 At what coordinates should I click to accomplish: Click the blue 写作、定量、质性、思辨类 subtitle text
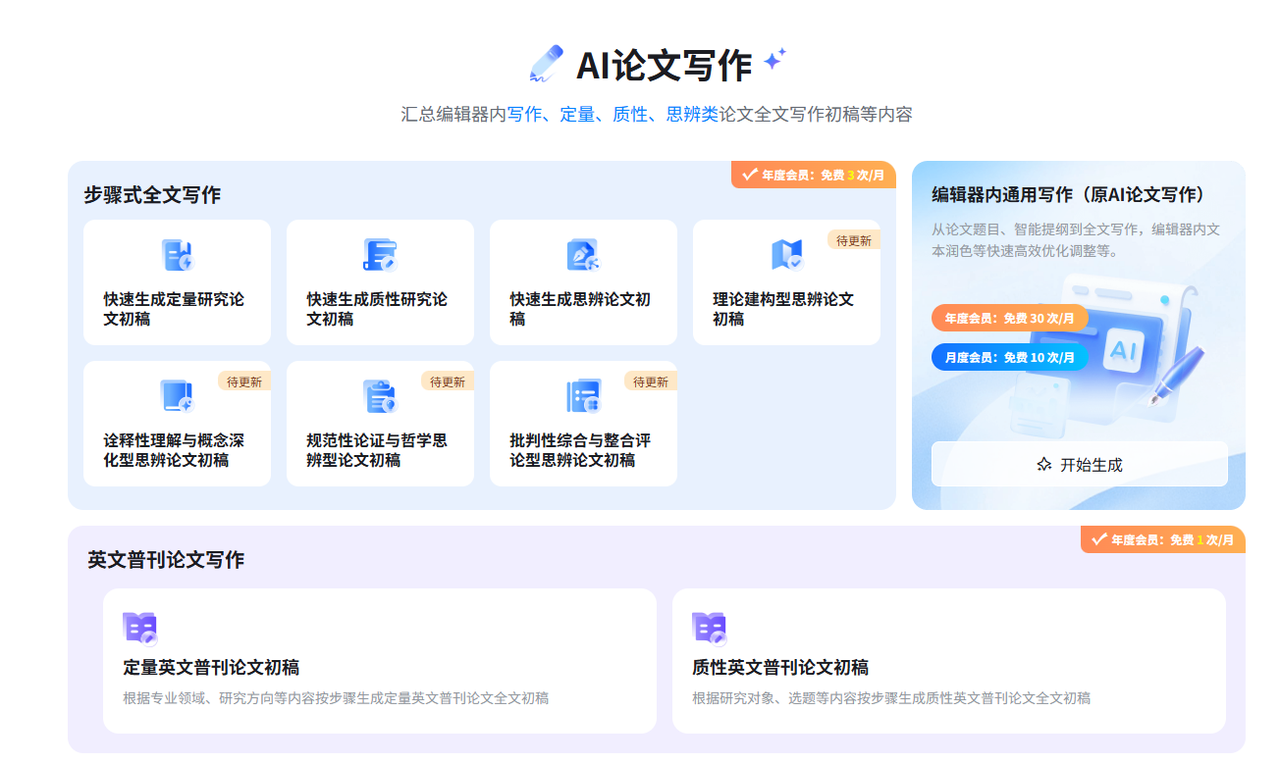click(613, 114)
